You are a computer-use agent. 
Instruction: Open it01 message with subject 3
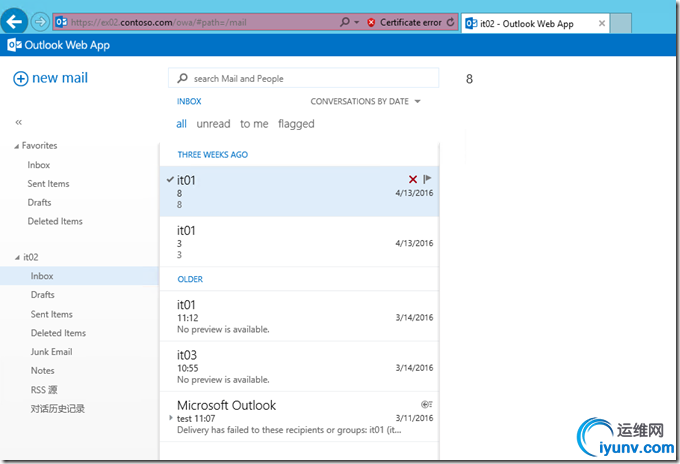[299, 242]
